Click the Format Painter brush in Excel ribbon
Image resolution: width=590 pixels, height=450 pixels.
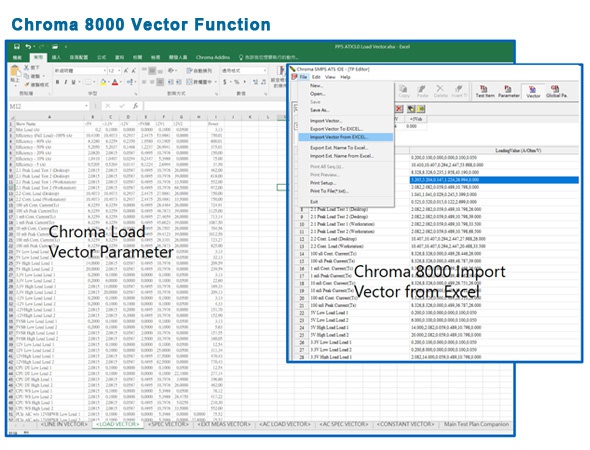27,85
